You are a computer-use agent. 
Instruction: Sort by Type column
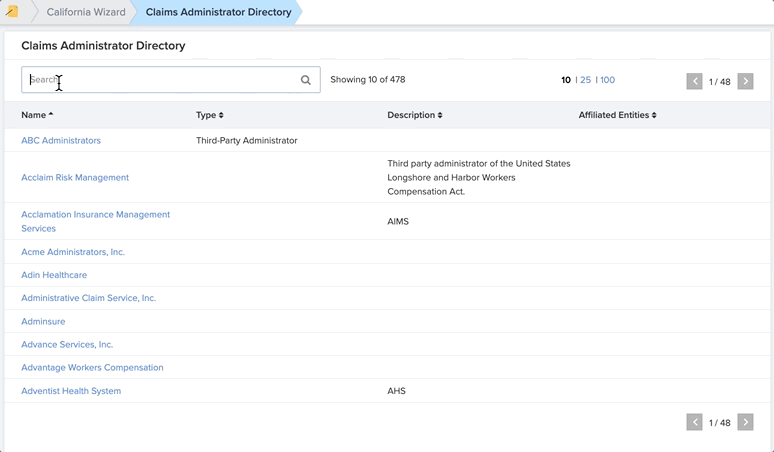click(x=209, y=115)
